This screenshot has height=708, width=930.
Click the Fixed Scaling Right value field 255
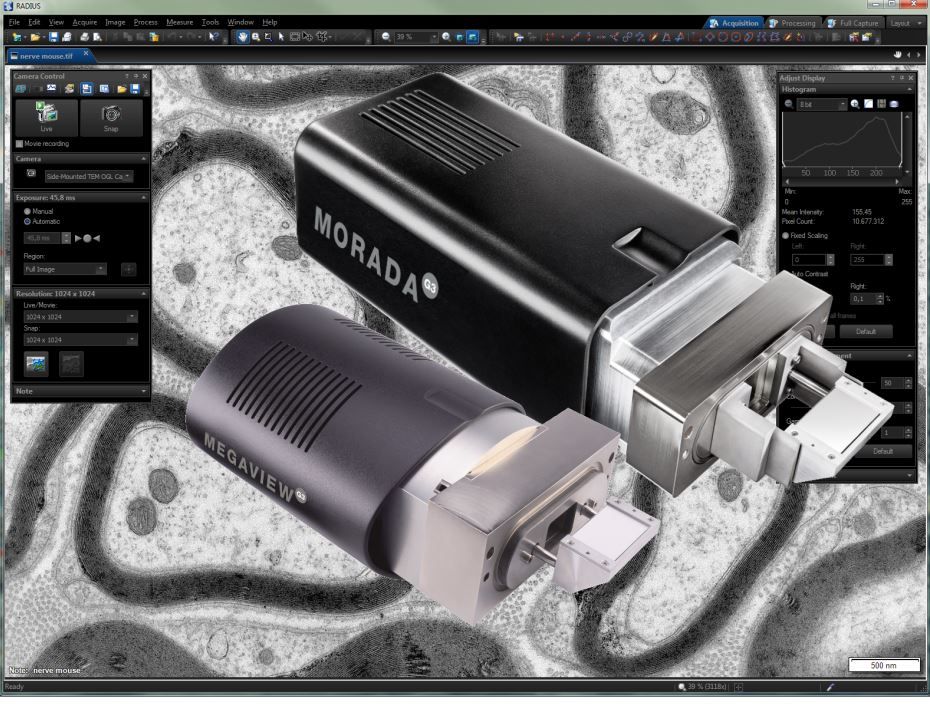click(x=868, y=260)
